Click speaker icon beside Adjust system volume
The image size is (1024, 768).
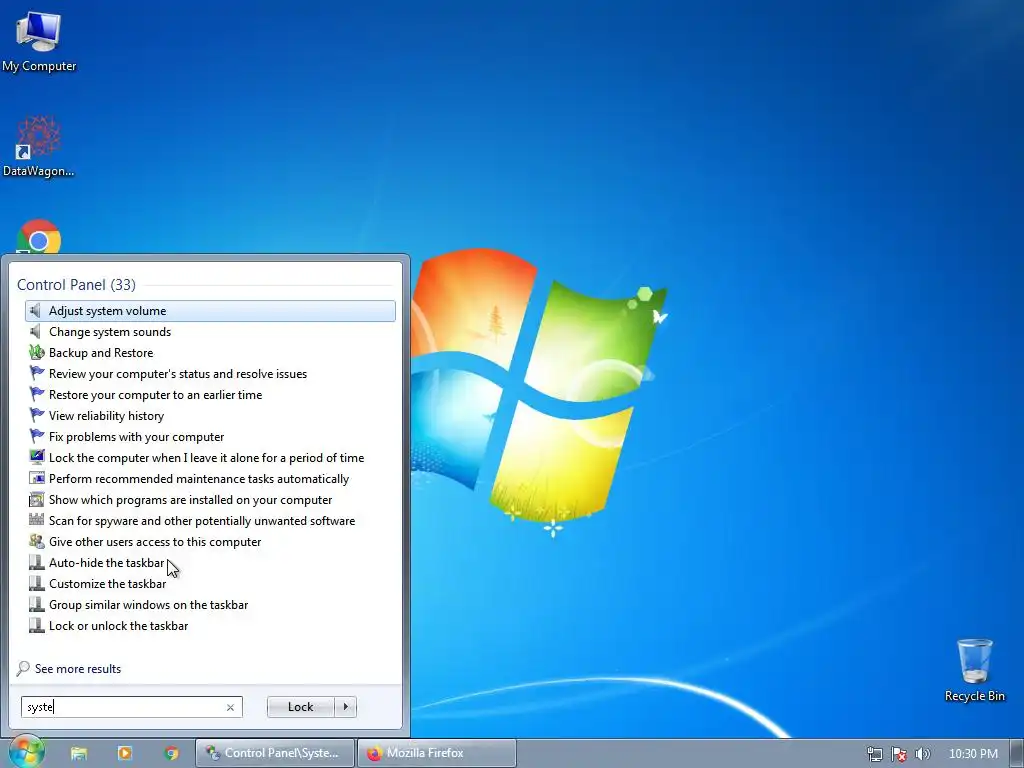[x=37, y=311]
